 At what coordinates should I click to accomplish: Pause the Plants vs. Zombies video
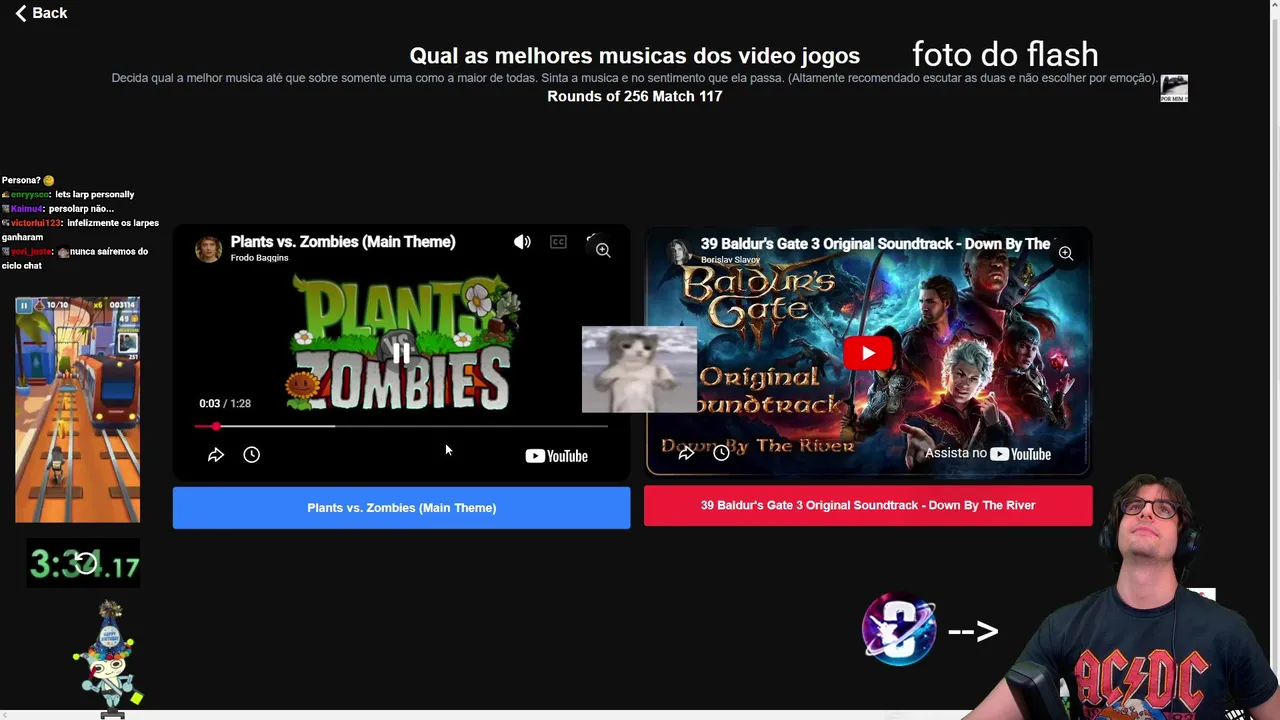coord(400,352)
